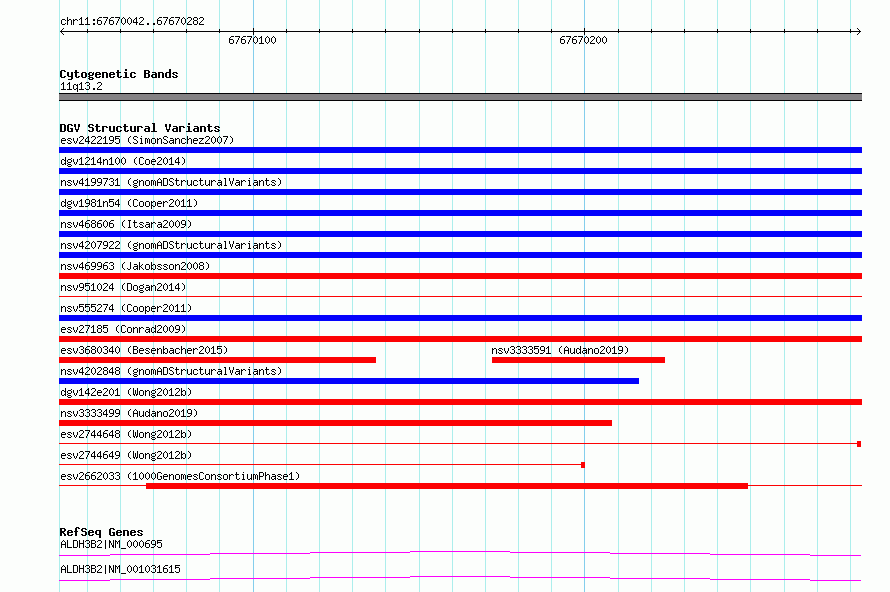The image size is (890, 592).
Task: Click the ruler's right arrowhead
Action: pos(859,32)
